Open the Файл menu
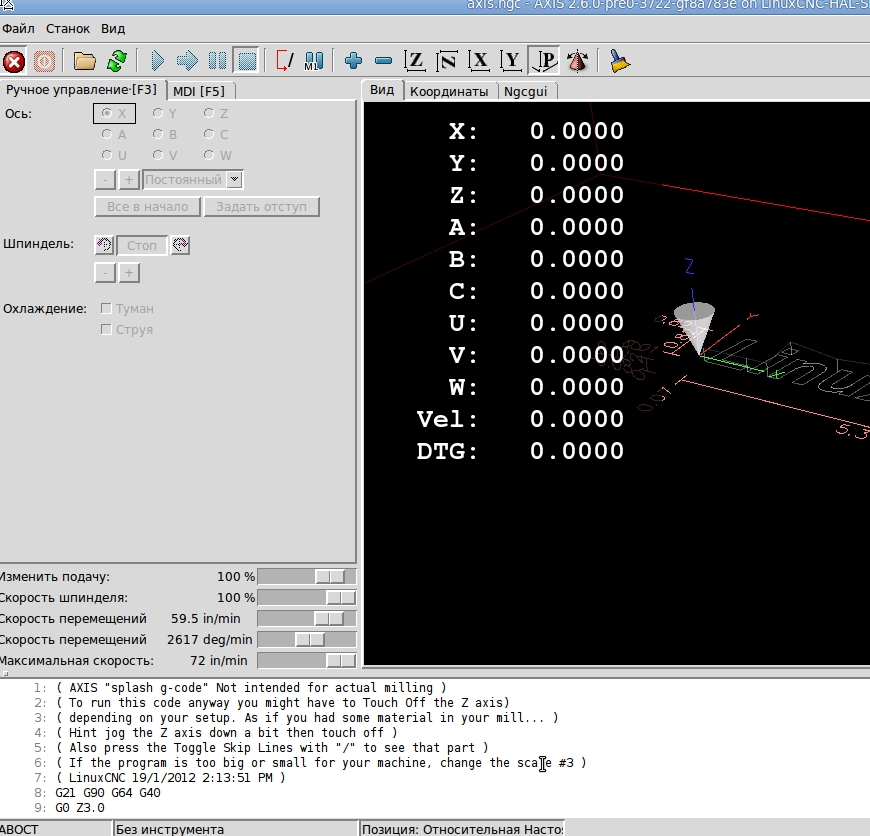This screenshot has width=870, height=836. click(18, 28)
